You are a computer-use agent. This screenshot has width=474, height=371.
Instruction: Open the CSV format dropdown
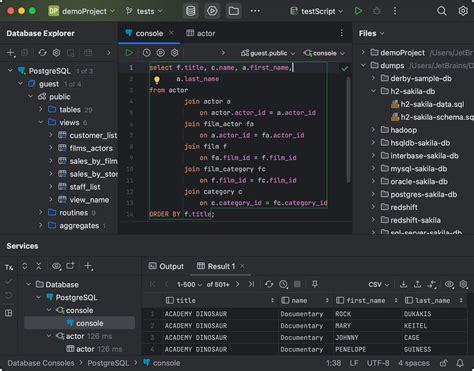point(379,284)
